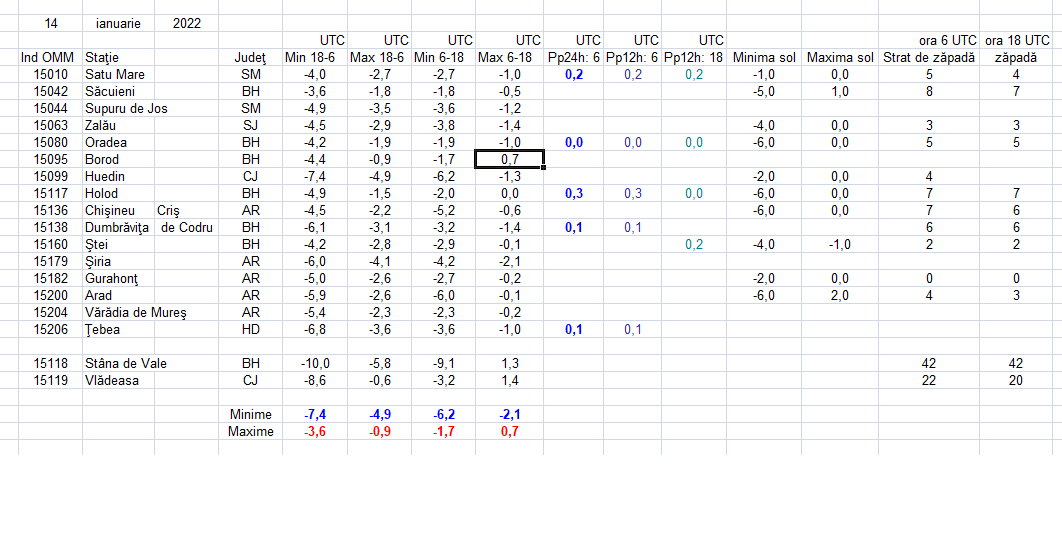Screen dimensions: 1062x540
Task: Select Huedin's Min 18-6 value -7,4
Action: (x=315, y=176)
